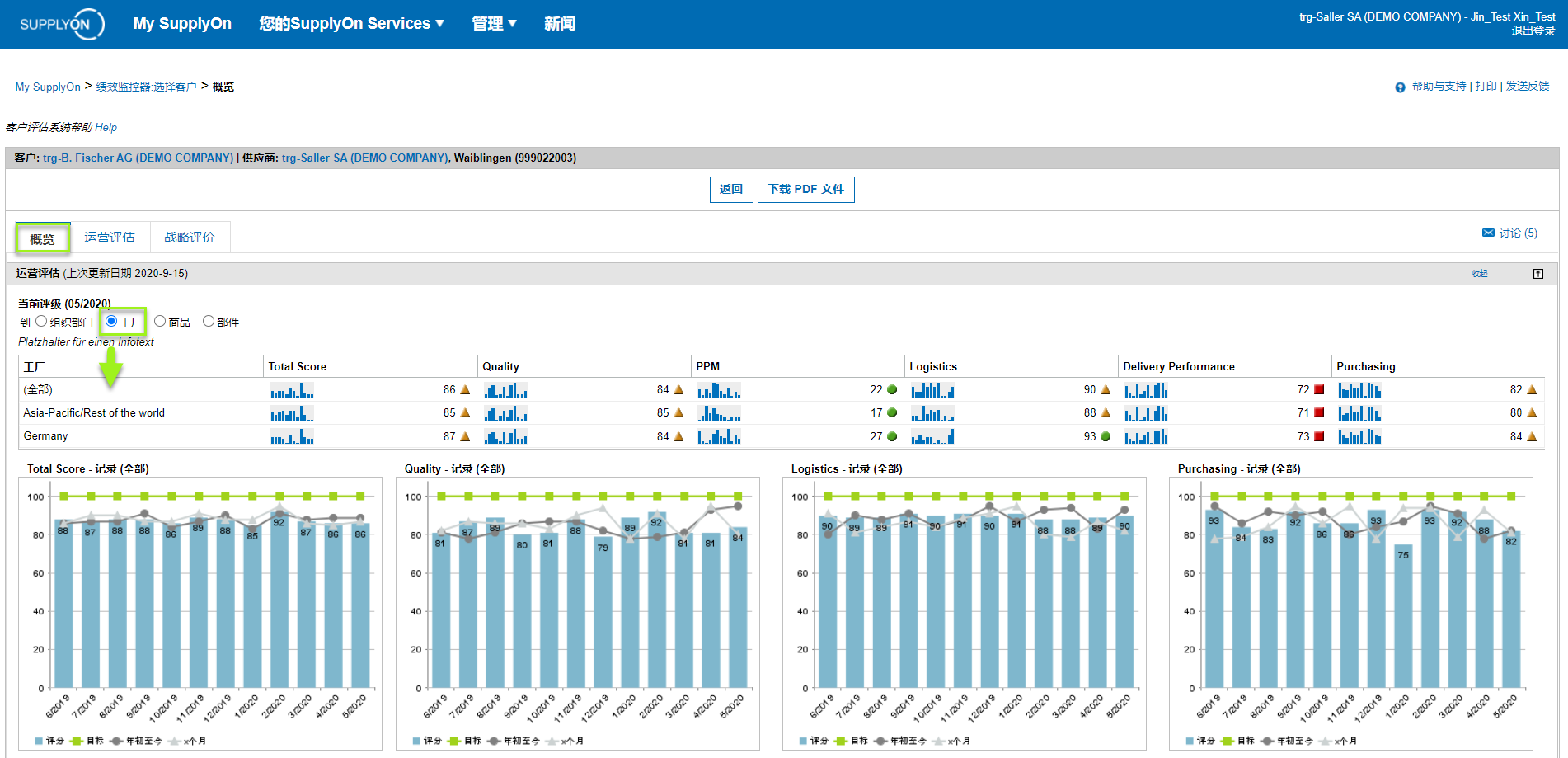Viewport: 1568px width, 758px height.
Task: Click 打印 link
Action: pyautogui.click(x=1486, y=87)
